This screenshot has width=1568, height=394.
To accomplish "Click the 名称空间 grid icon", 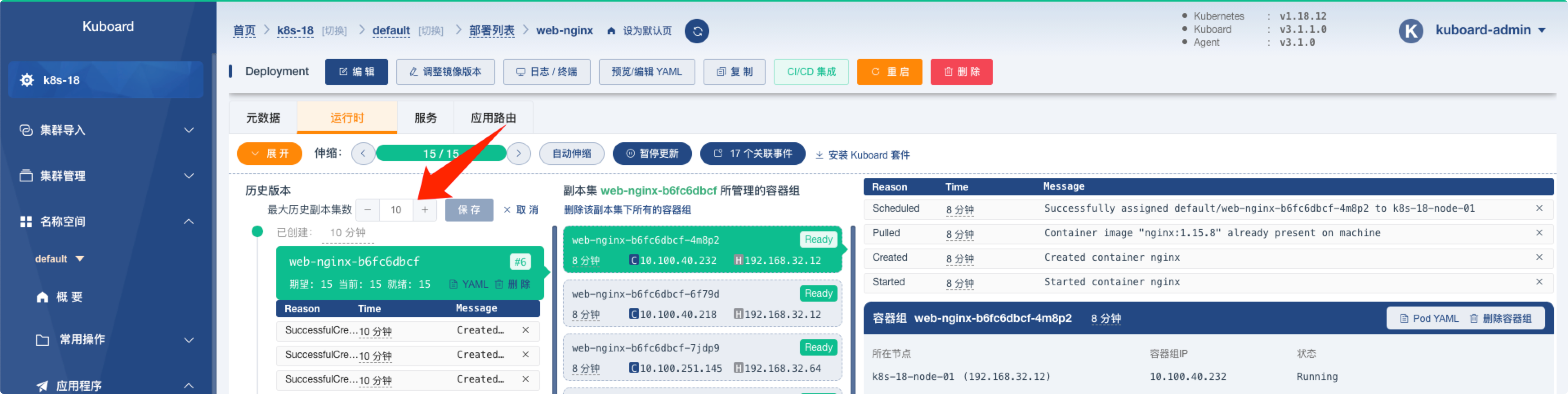I will pos(26,221).
